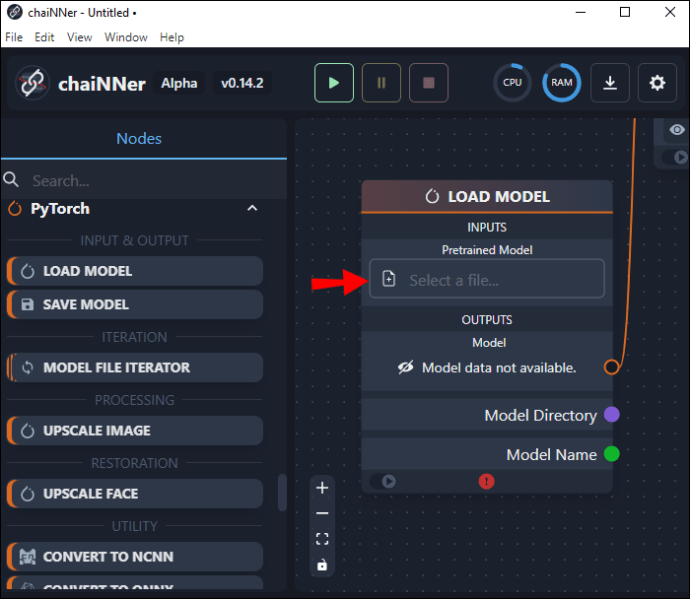Select the Upscale Image node

(x=135, y=430)
